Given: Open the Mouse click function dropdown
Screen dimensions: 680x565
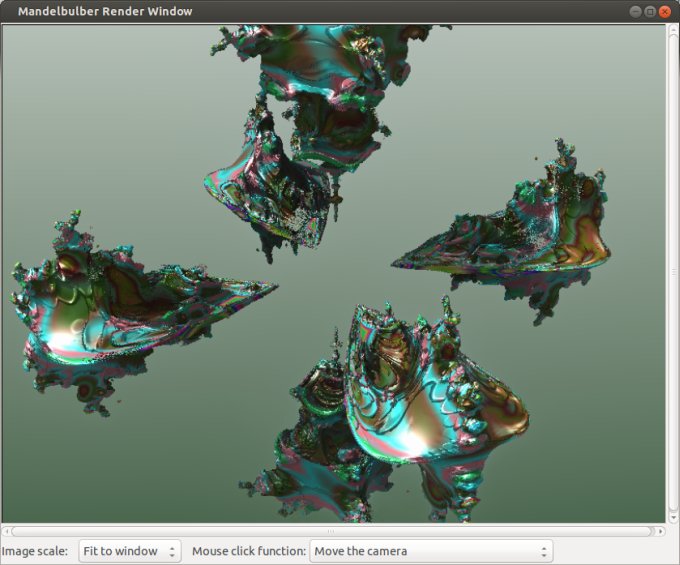Looking at the screenshot, I should [x=430, y=551].
